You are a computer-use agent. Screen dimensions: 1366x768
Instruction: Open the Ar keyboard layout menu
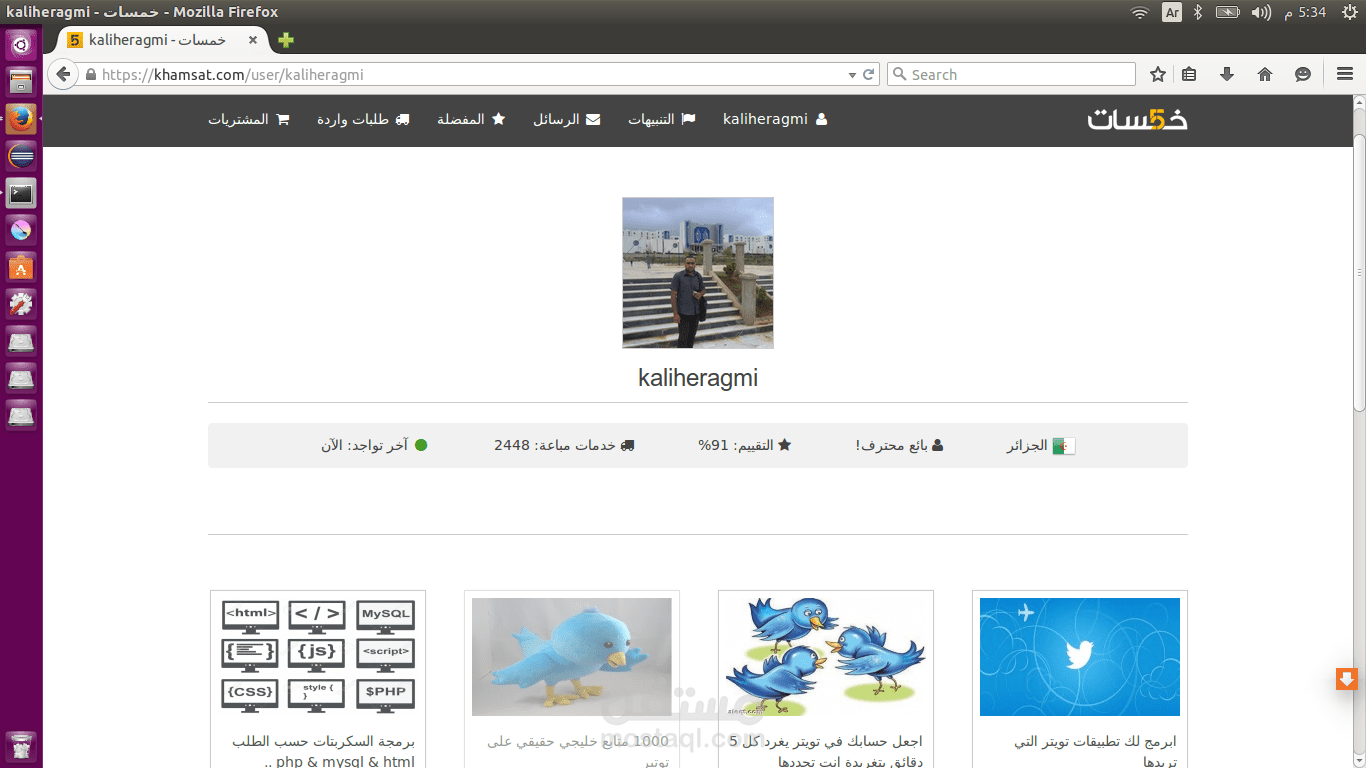tap(1171, 12)
